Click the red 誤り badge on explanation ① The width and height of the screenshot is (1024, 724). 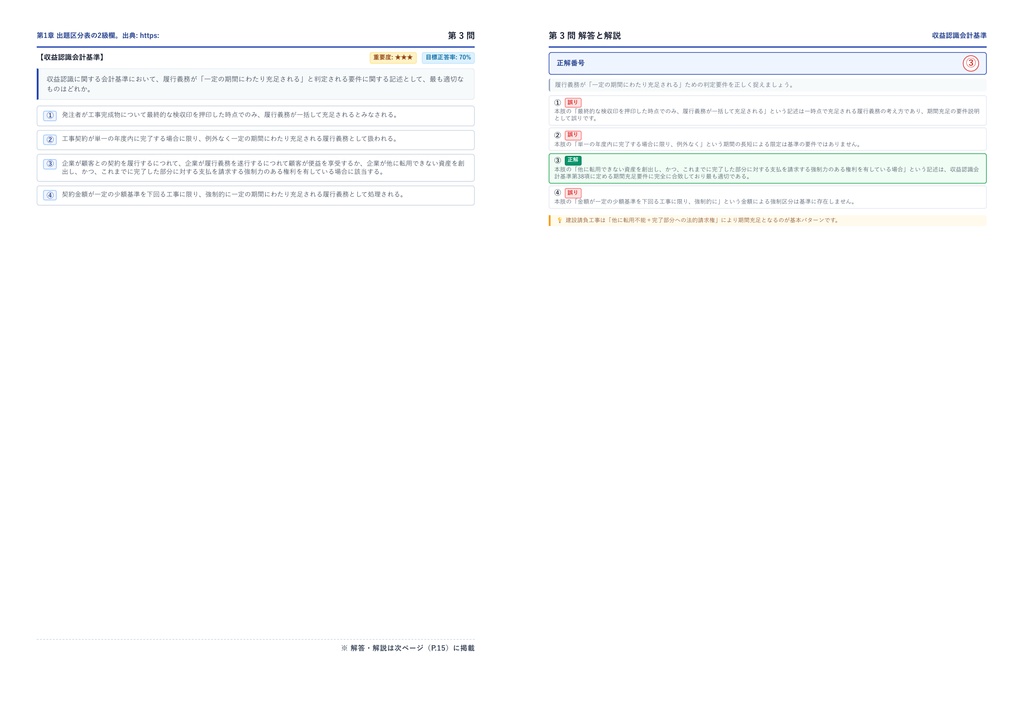click(573, 102)
